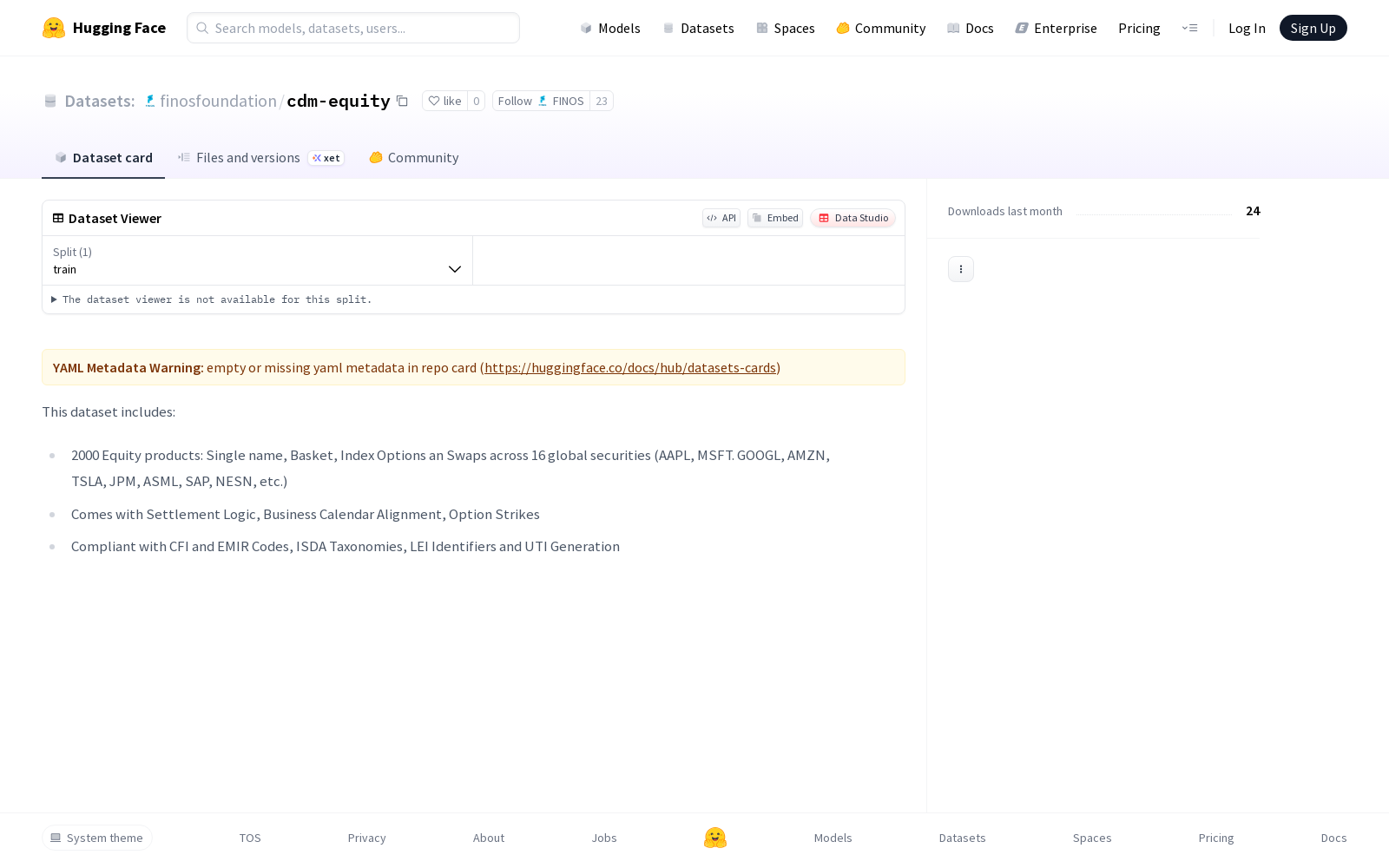Screen dimensions: 1389x868
Task: Click the Dataset Viewer table icon
Action: pos(58,218)
